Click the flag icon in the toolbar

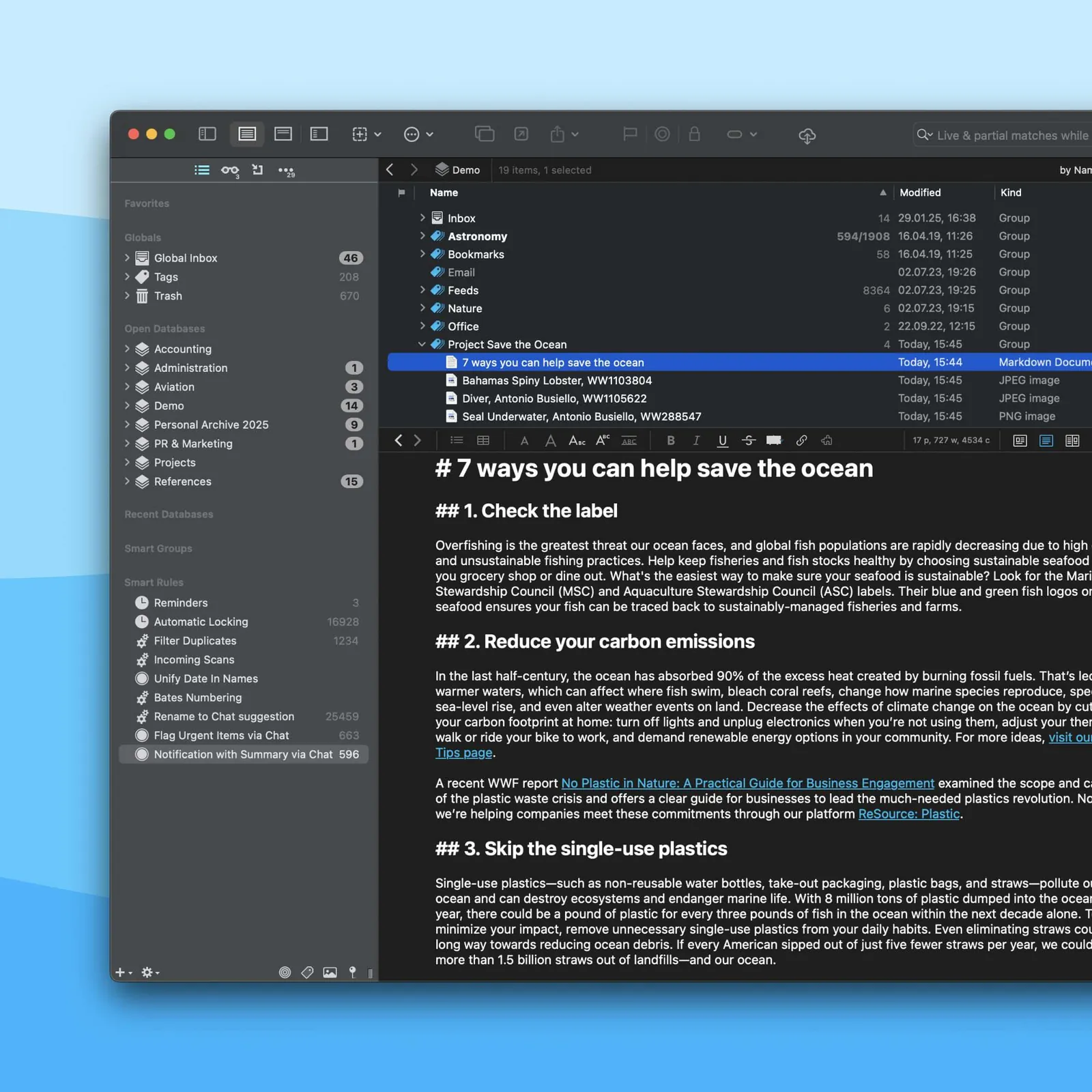630,134
